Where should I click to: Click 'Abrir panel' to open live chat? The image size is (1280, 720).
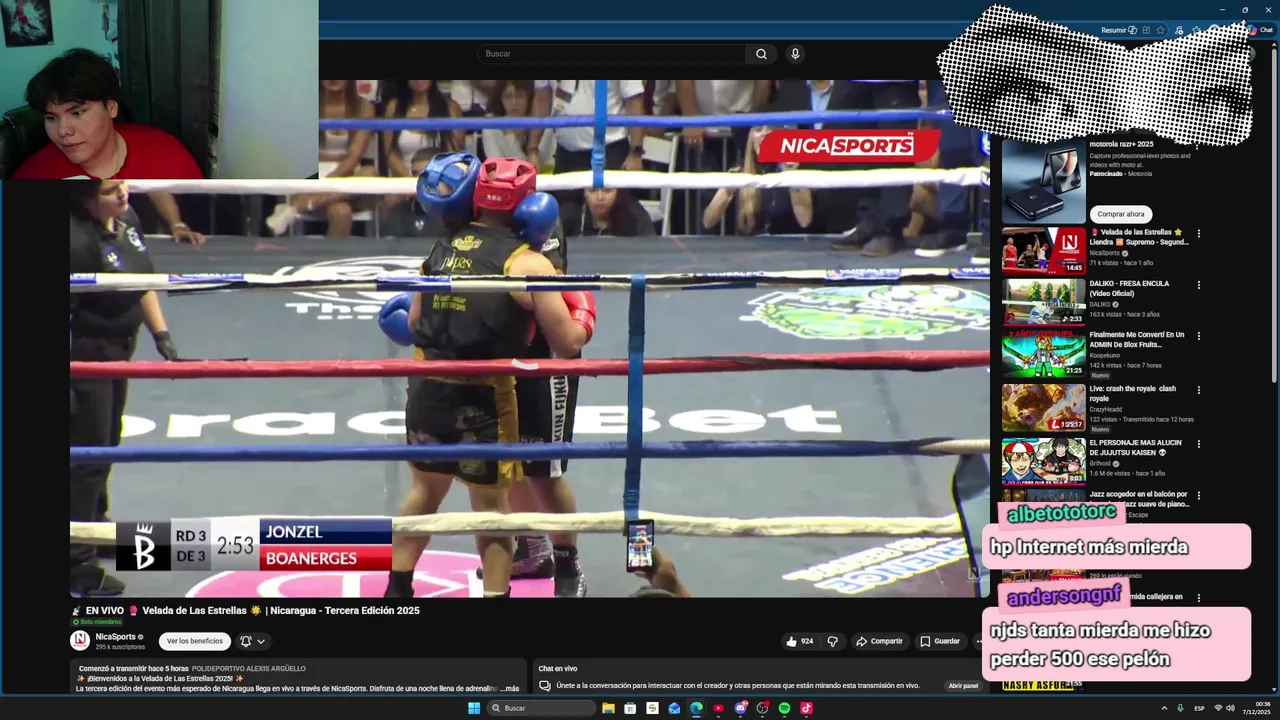[x=964, y=686]
